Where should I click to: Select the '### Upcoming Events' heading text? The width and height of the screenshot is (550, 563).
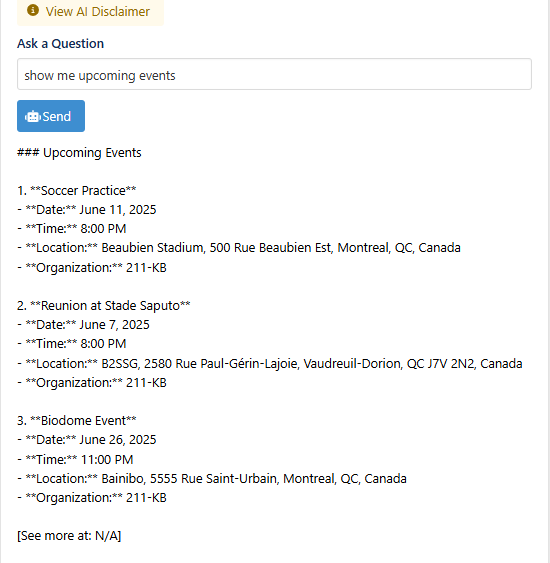79,153
